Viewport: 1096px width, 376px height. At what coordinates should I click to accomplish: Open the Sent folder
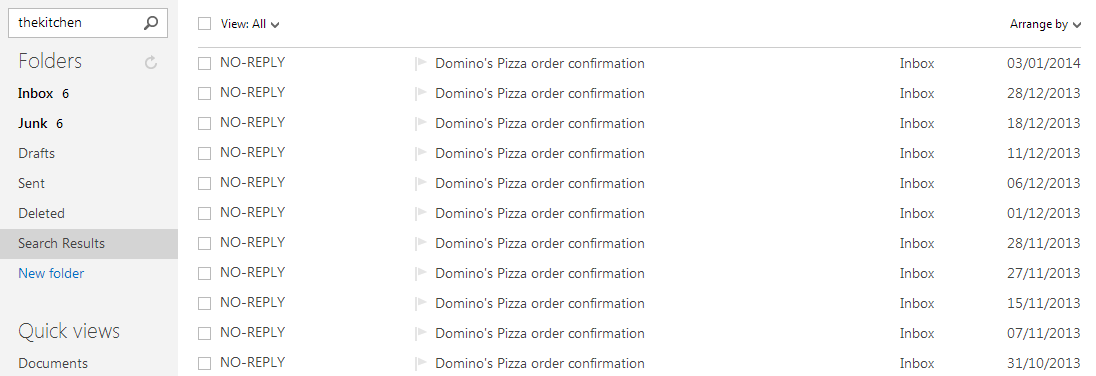[31, 184]
